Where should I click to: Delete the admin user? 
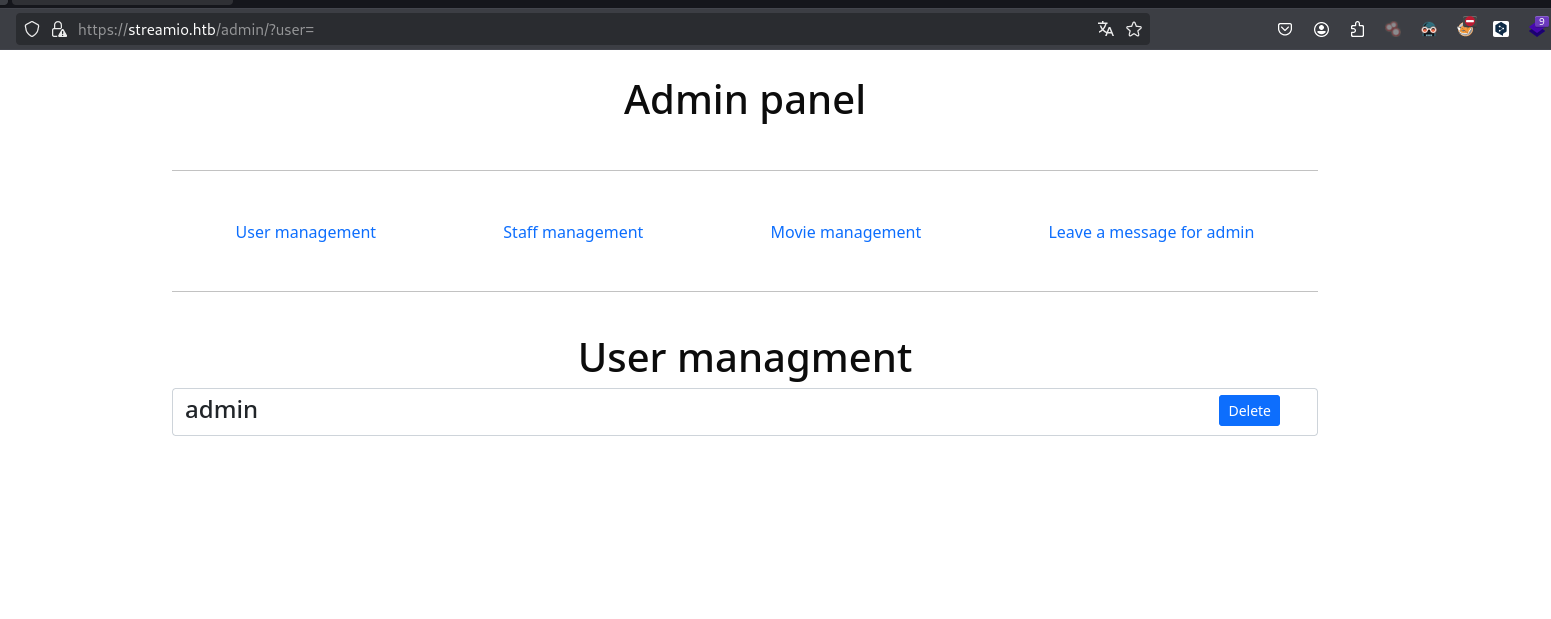pos(1248,411)
